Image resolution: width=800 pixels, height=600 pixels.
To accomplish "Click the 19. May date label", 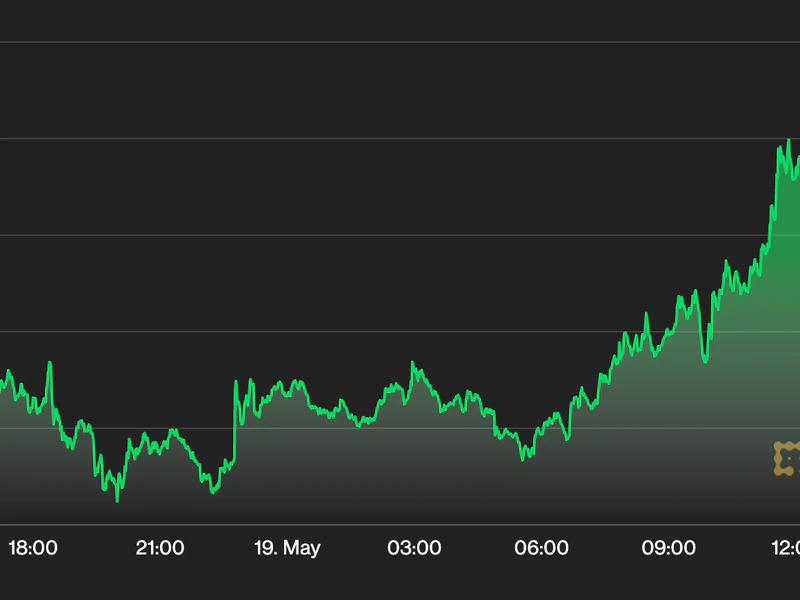I will (x=287, y=548).
